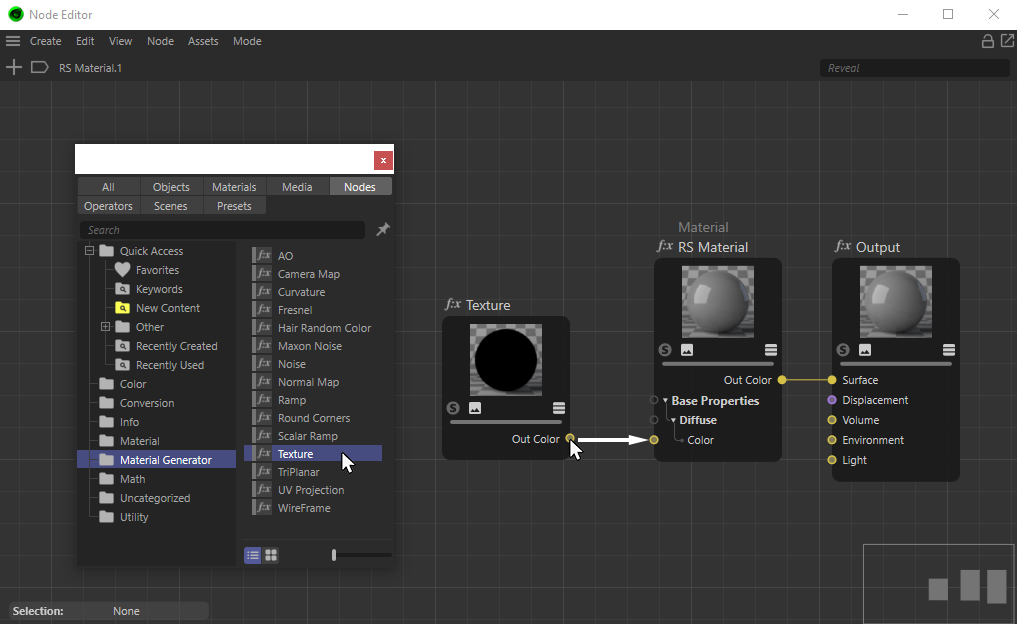Close the node asset browser popup
Viewport: 1017px width, 624px height.
383,160
